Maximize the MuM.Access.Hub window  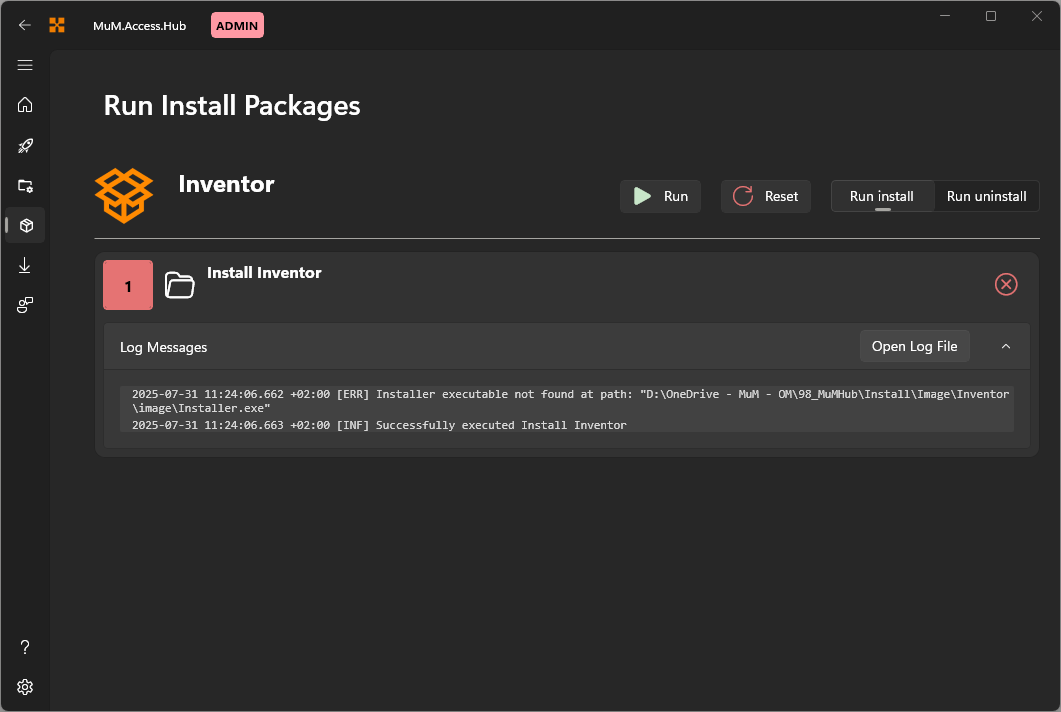point(991,16)
